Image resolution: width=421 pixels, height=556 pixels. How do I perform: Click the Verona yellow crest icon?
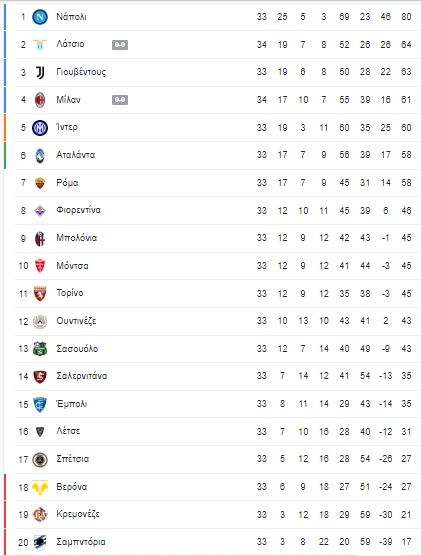point(40,487)
